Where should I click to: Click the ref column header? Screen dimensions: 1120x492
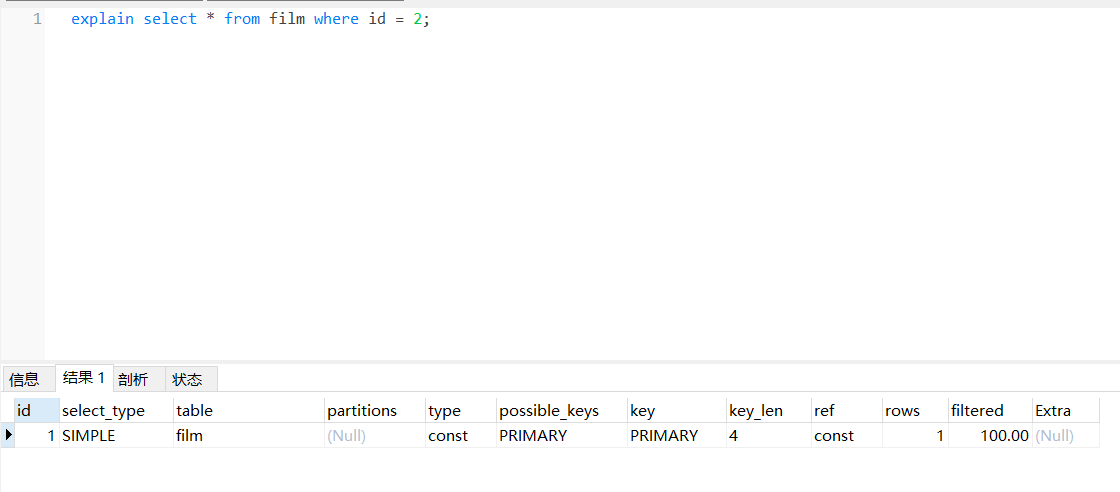pos(846,411)
